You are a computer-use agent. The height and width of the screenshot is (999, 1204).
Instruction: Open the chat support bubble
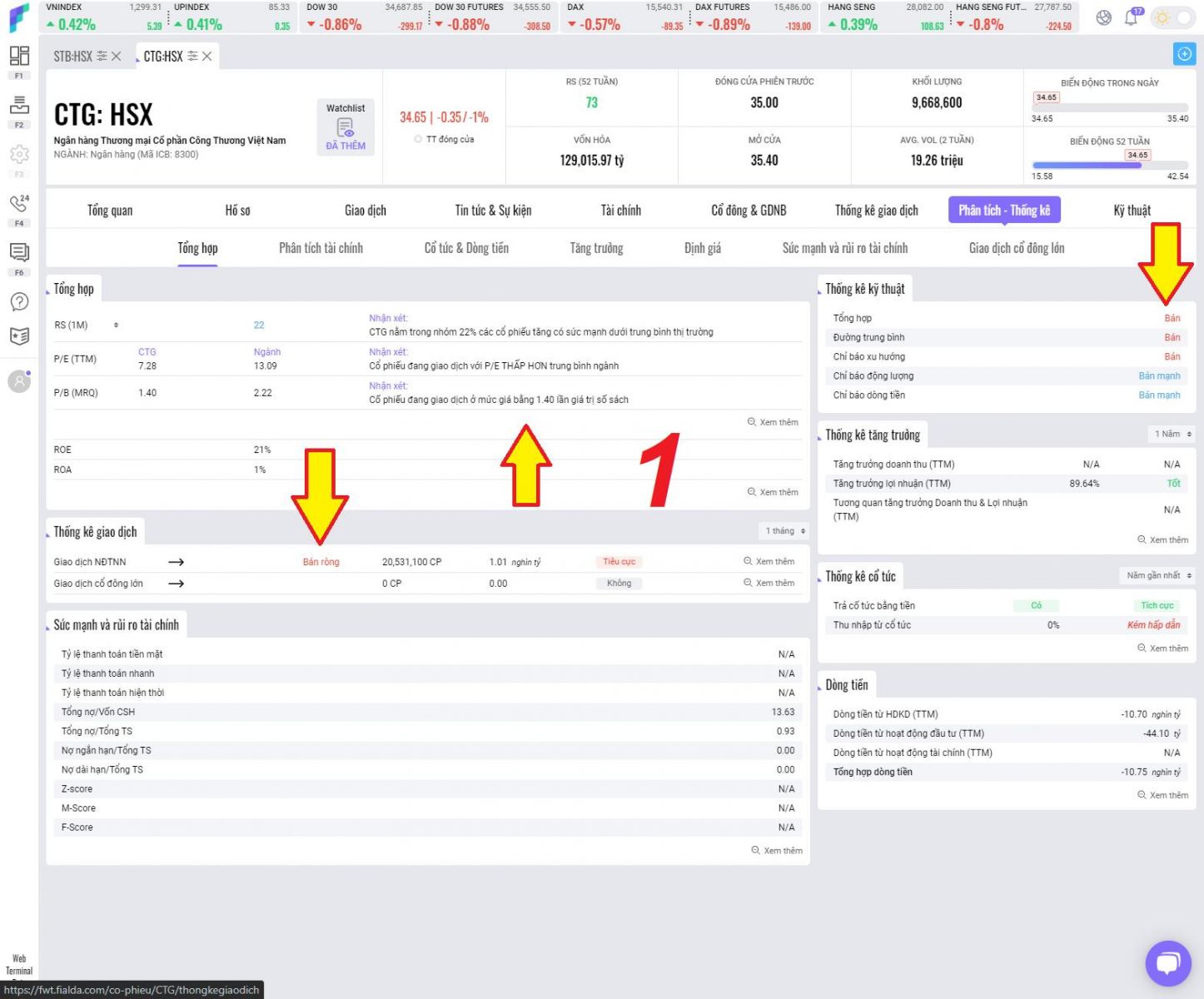[x=1168, y=962]
